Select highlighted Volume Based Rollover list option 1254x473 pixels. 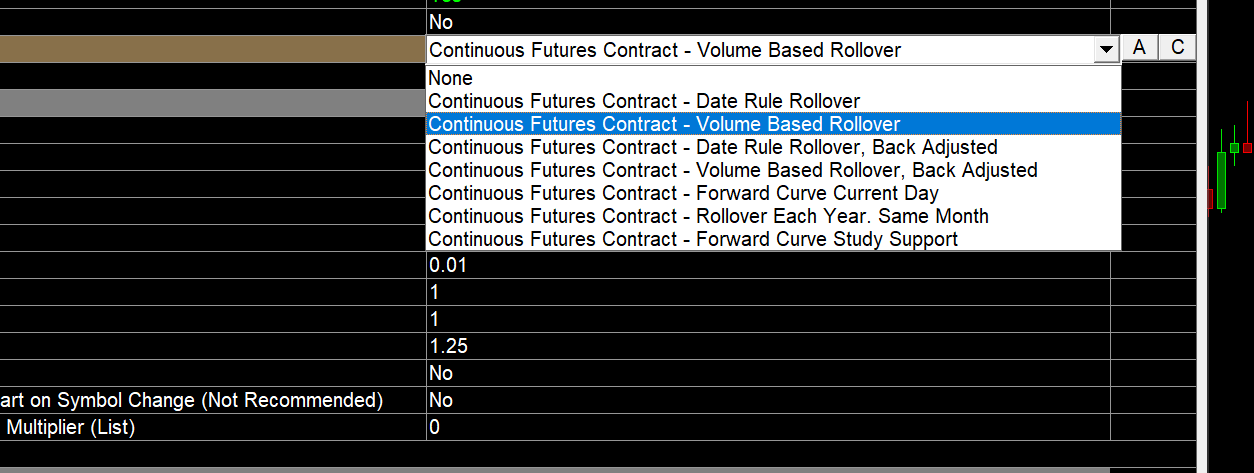(x=664, y=124)
